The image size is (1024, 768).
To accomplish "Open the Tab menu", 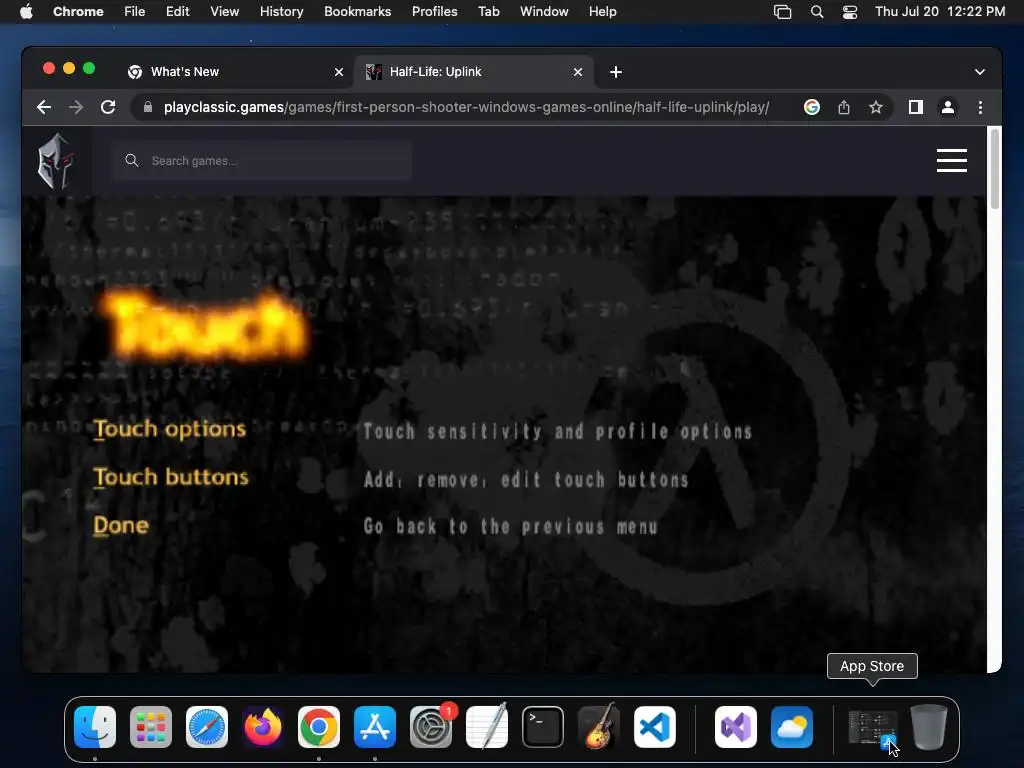I will pyautogui.click(x=488, y=12).
